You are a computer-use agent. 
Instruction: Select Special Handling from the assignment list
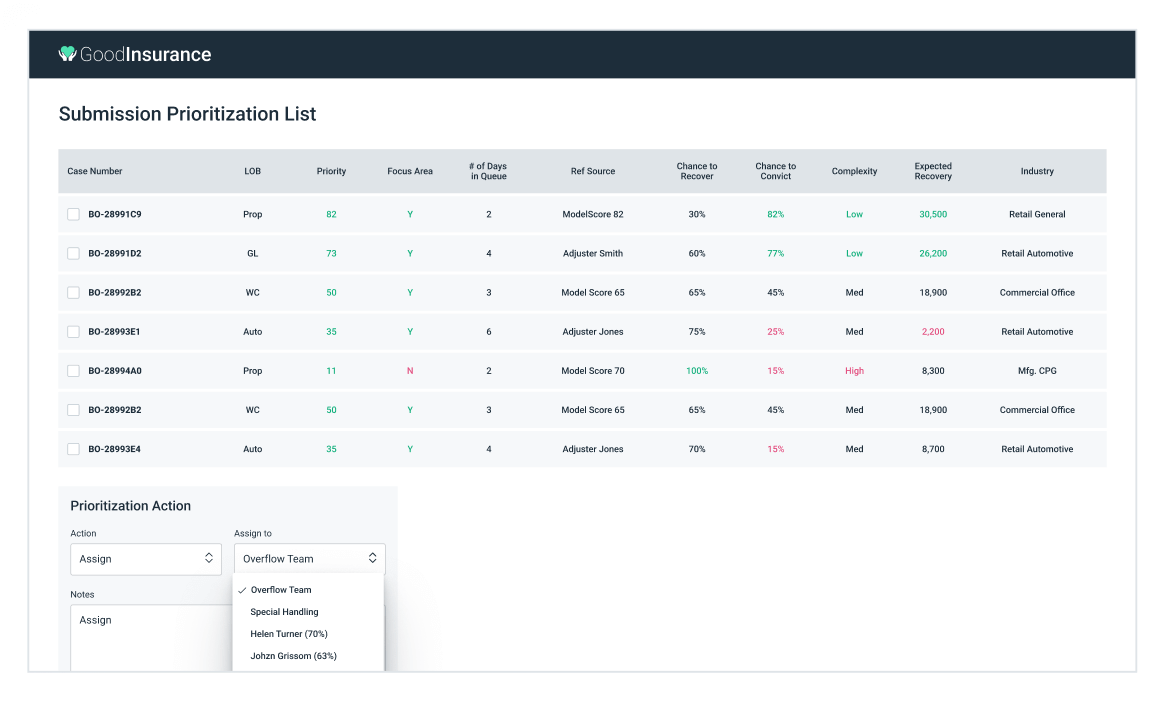click(285, 611)
